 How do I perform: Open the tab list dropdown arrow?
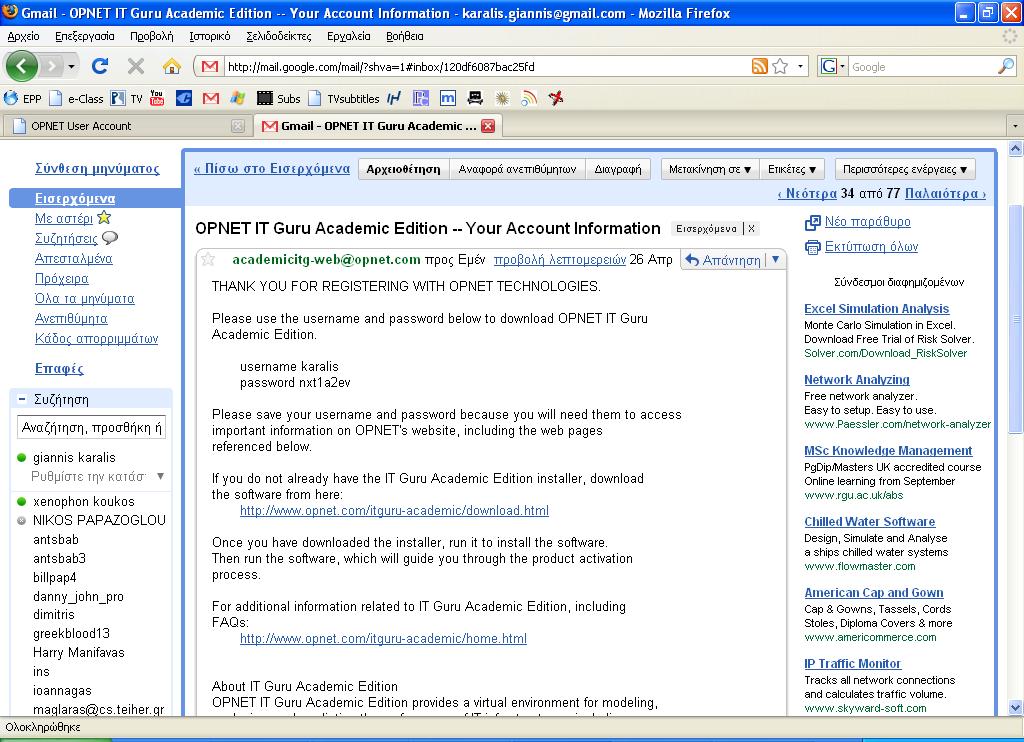[x=1014, y=125]
